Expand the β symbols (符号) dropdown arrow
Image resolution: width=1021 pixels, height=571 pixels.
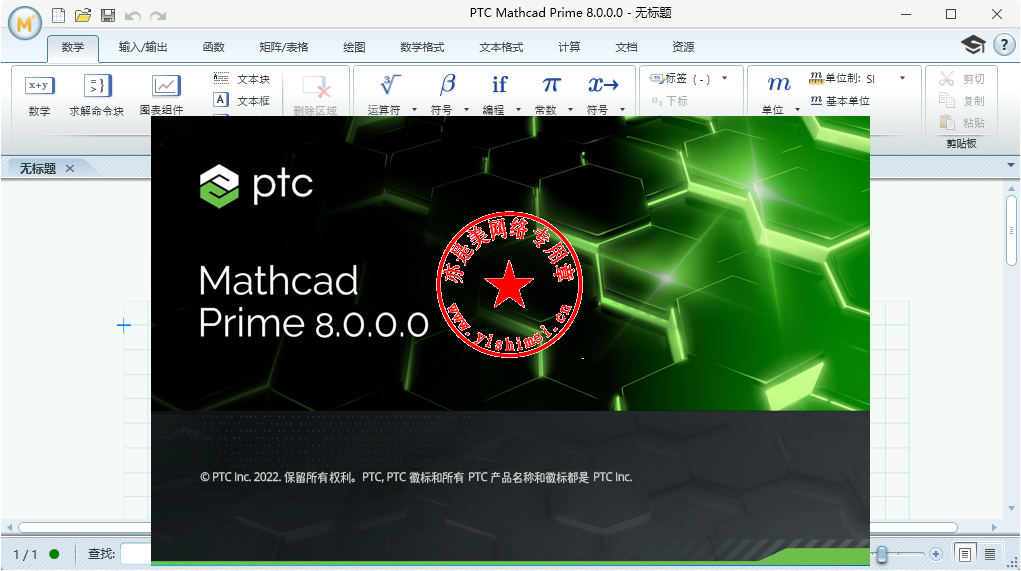point(466,109)
